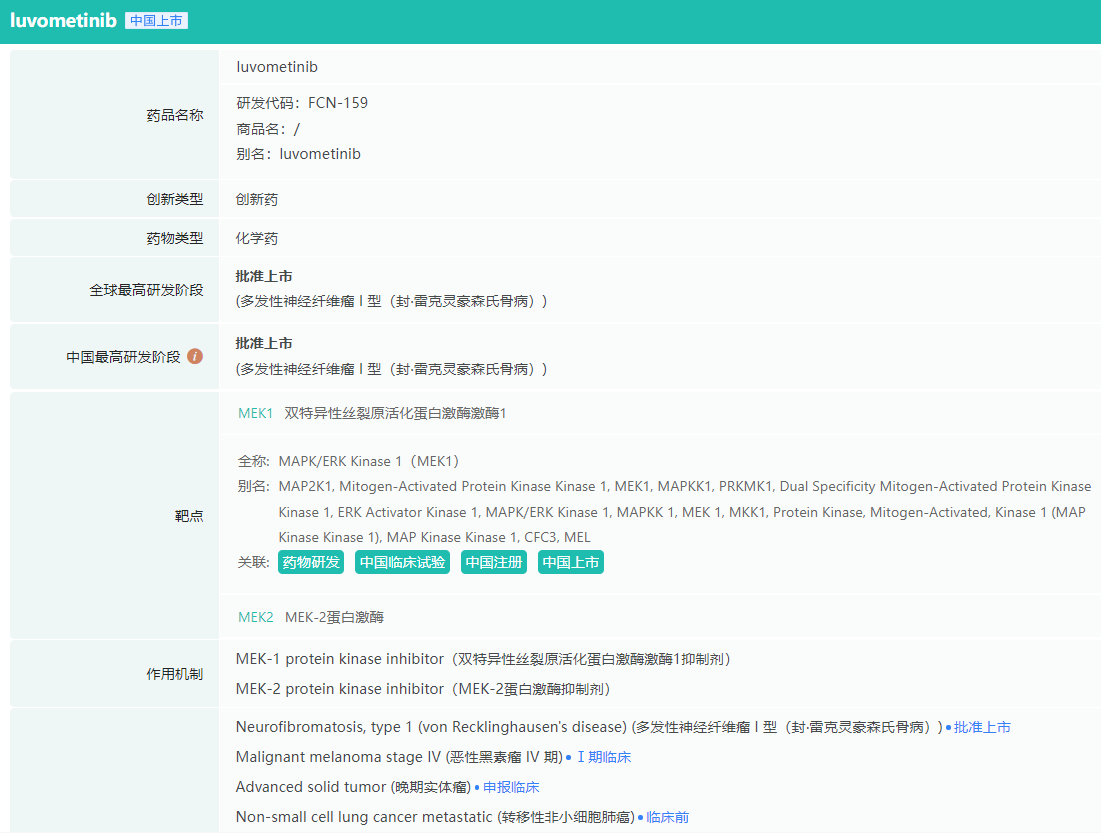The height and width of the screenshot is (833, 1101).
Task: Open the MEK2 target link
Action: pyautogui.click(x=255, y=617)
